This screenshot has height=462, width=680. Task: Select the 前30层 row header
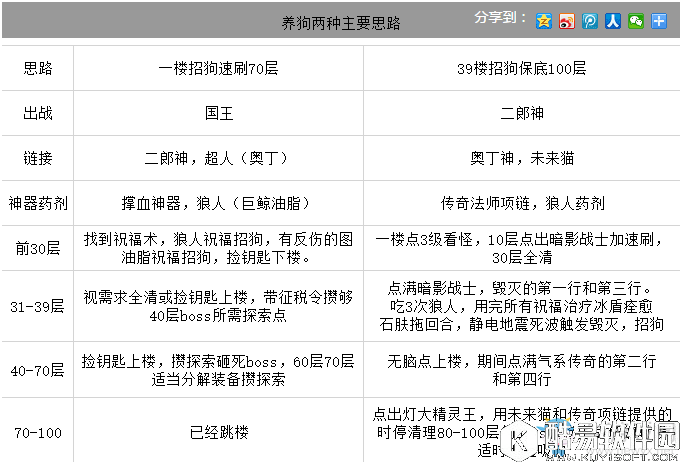coord(38,248)
